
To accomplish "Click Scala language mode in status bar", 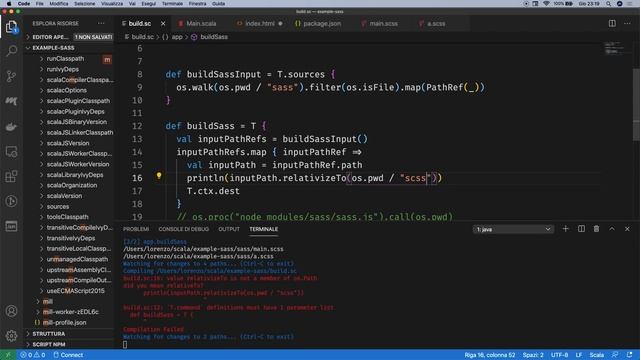I will 596,355.
